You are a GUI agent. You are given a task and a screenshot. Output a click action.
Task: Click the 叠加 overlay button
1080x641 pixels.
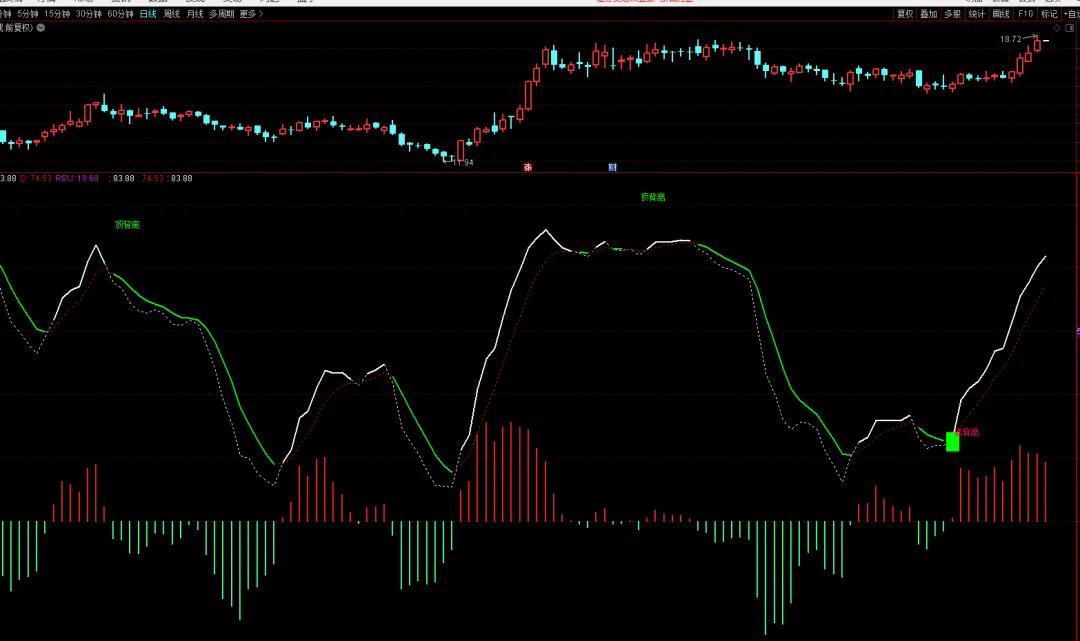[929, 14]
